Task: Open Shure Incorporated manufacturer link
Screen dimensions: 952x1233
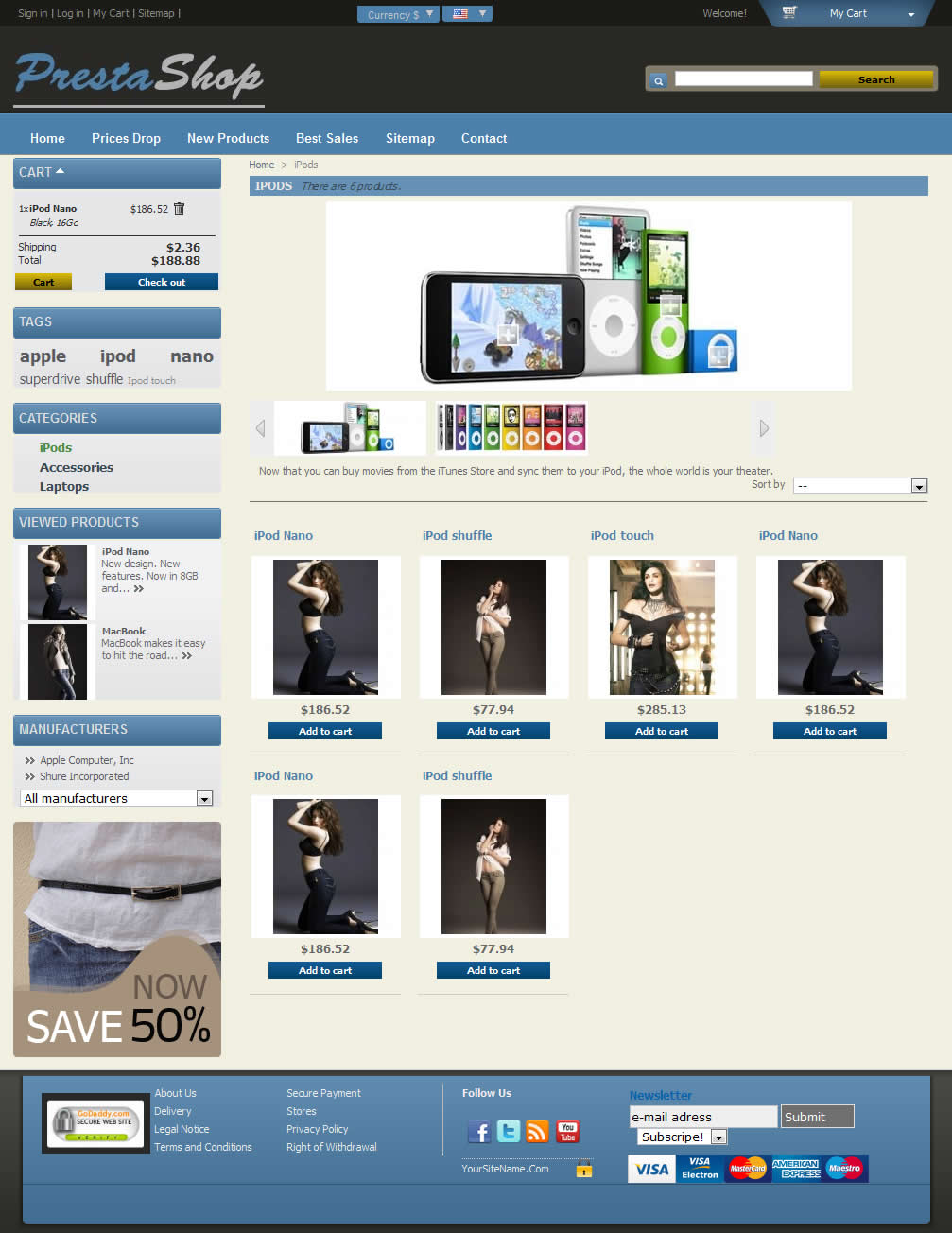Action: [x=84, y=776]
